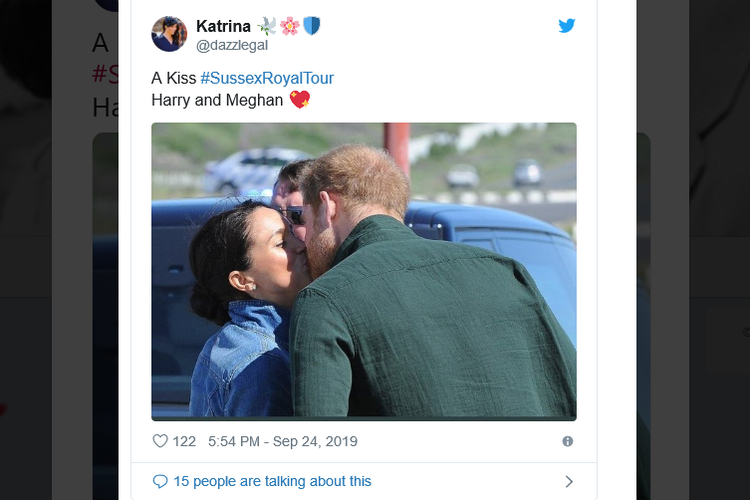Click the speech bubble reply icon
Viewport: 750px width, 500px height.
pos(160,481)
